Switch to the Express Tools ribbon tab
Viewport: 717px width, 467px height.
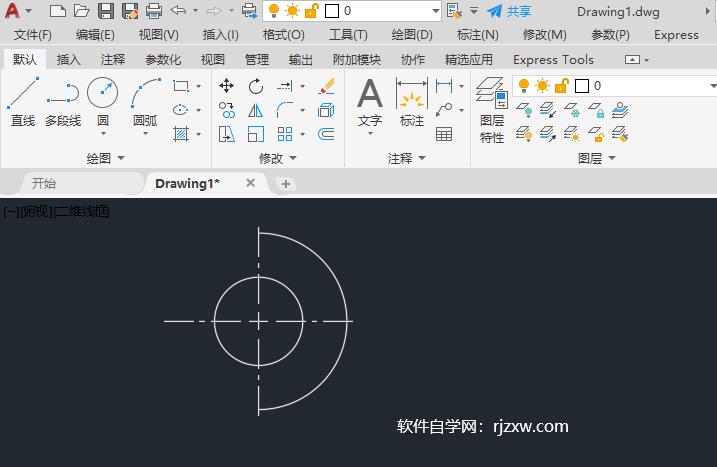click(553, 59)
